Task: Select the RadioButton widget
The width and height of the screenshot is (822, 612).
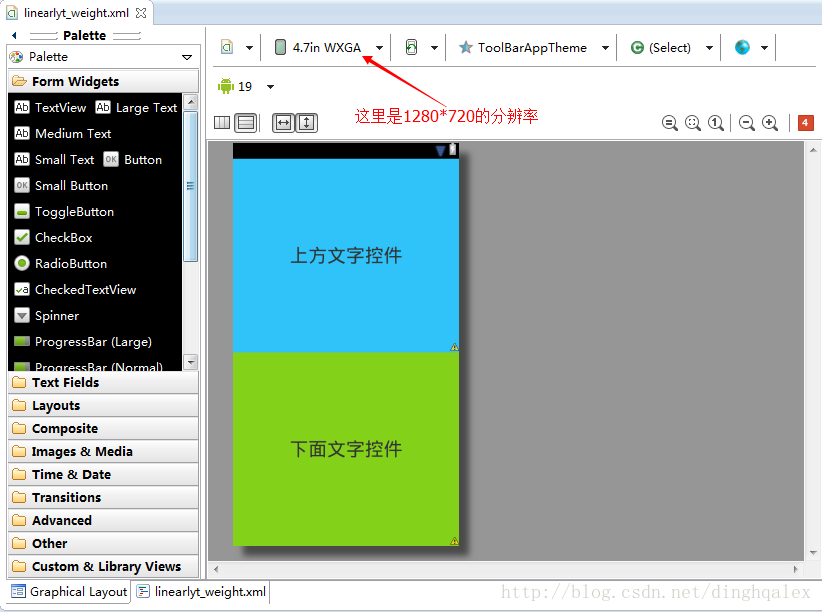Action: [x=60, y=264]
